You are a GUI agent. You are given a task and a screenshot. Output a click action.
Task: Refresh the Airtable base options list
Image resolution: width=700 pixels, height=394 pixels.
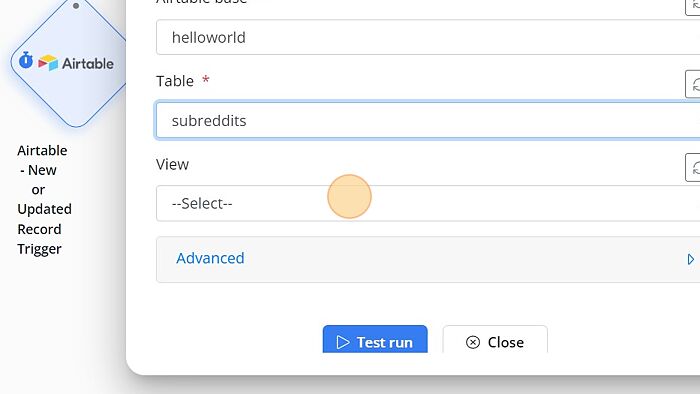(x=693, y=7)
